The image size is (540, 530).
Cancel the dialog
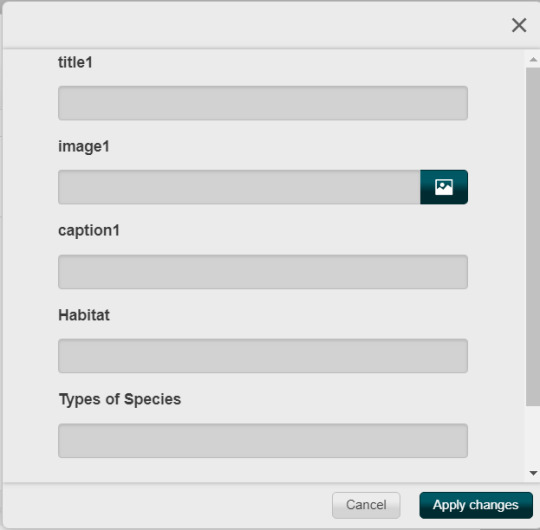pos(366,505)
